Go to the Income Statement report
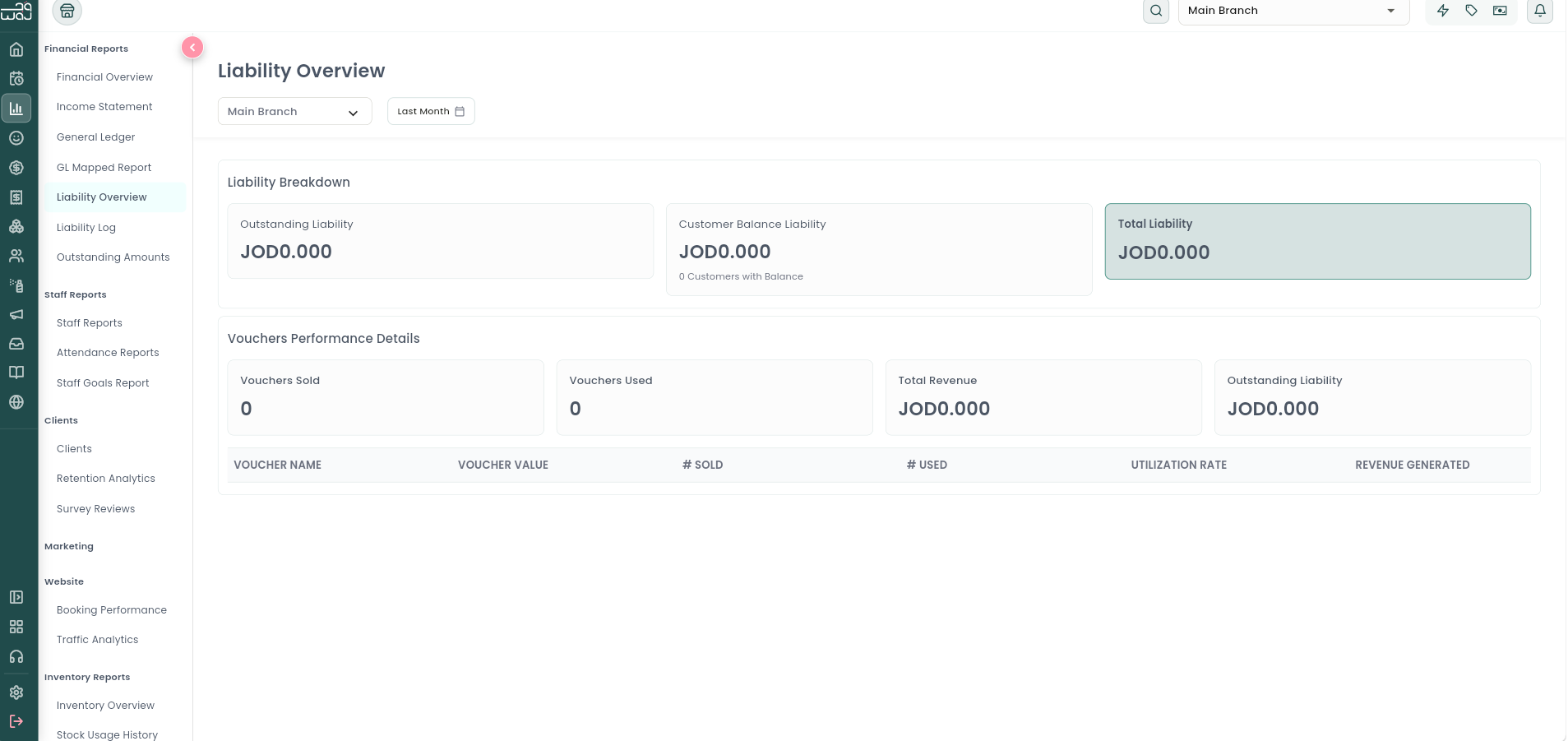Screen dimensions: 1568x741 [104, 107]
